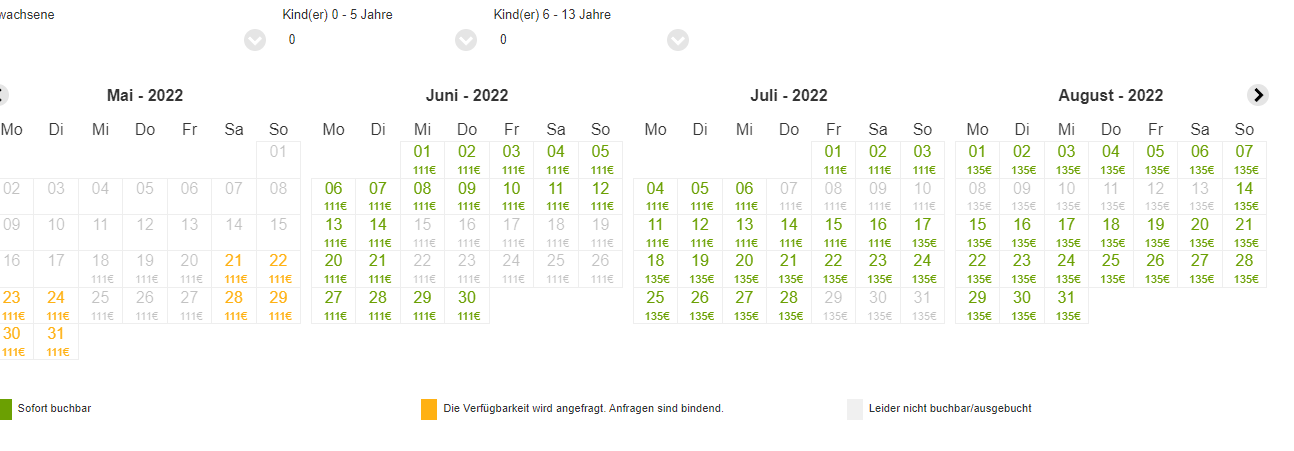Click the green Sofort buchbar legend swatch
The image size is (1294, 451).
pyautogui.click(x=5, y=409)
